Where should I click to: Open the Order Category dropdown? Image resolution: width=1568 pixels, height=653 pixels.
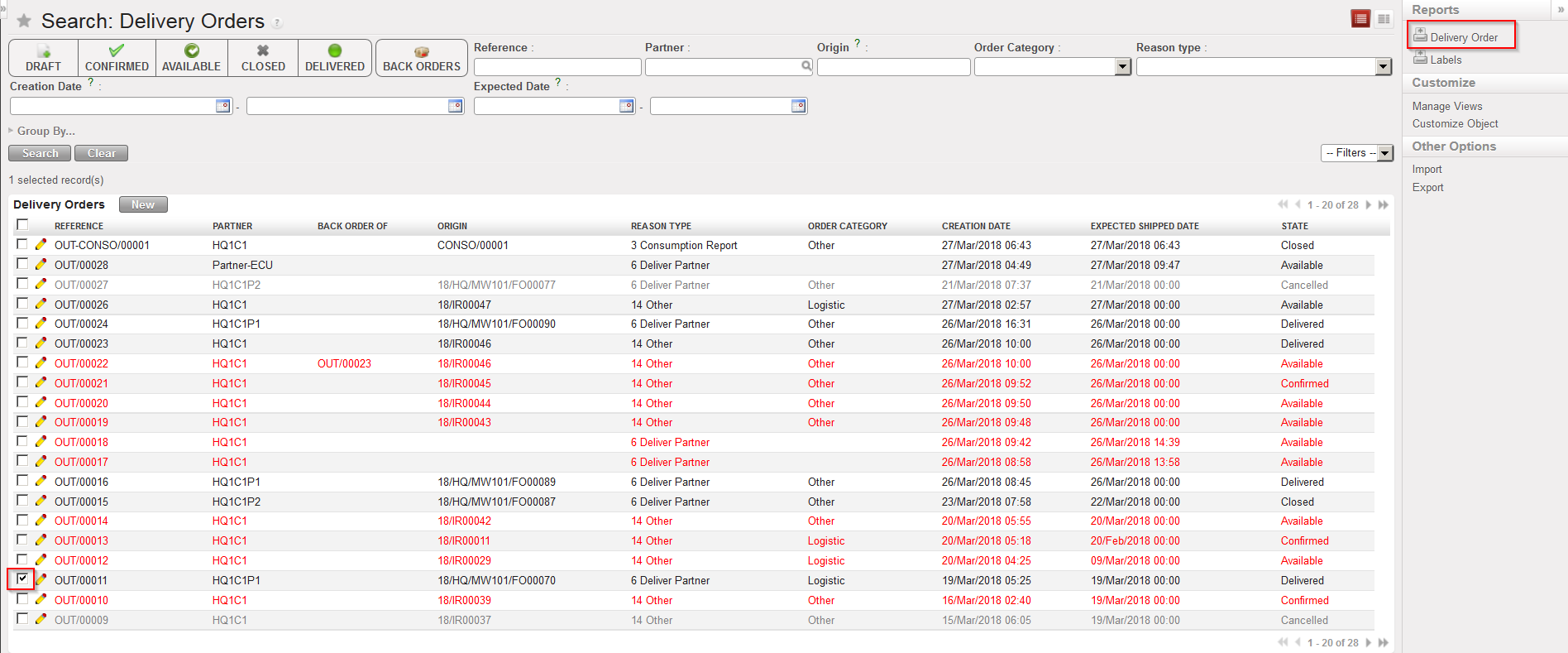1122,67
